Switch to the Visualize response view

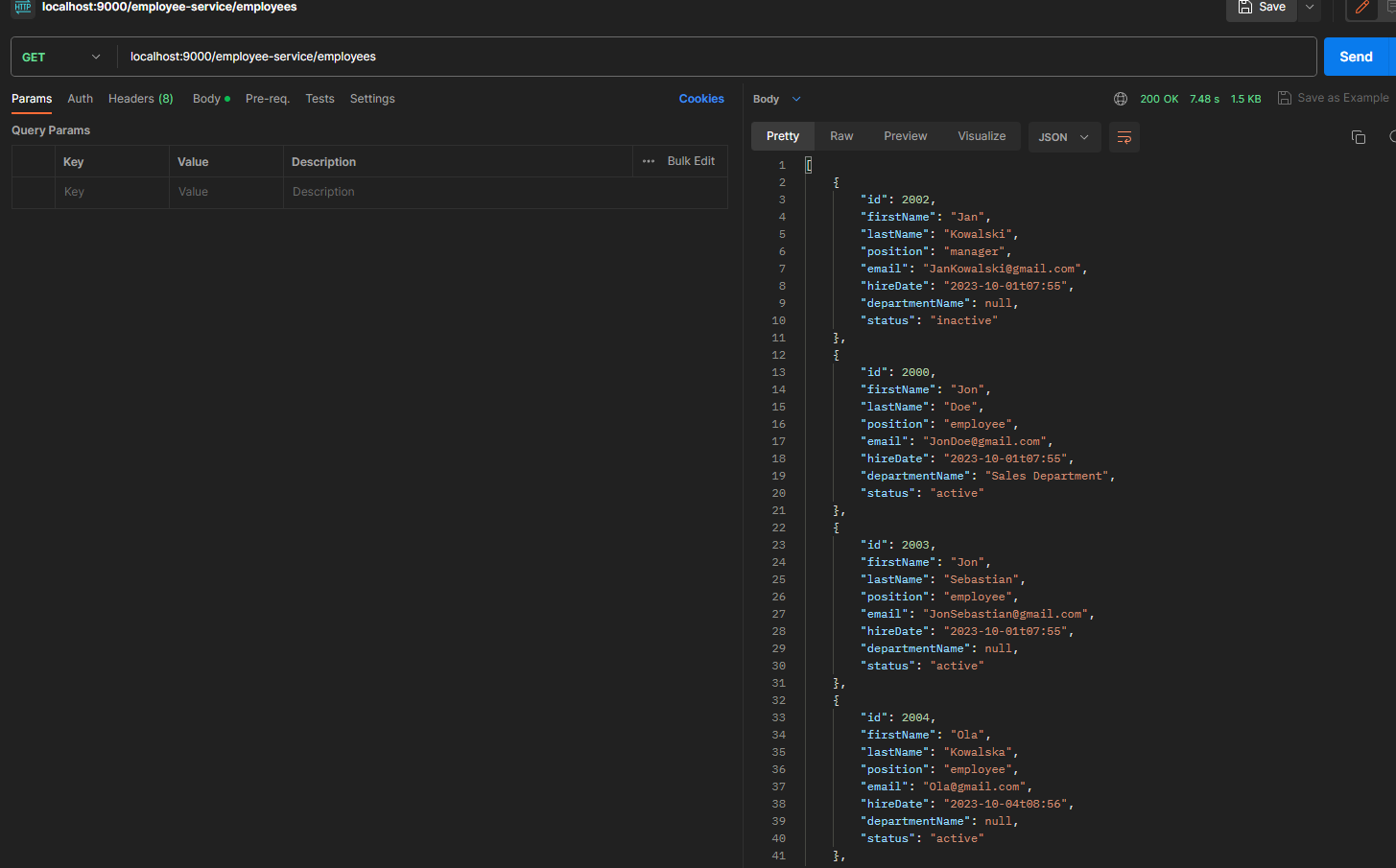[x=981, y=136]
